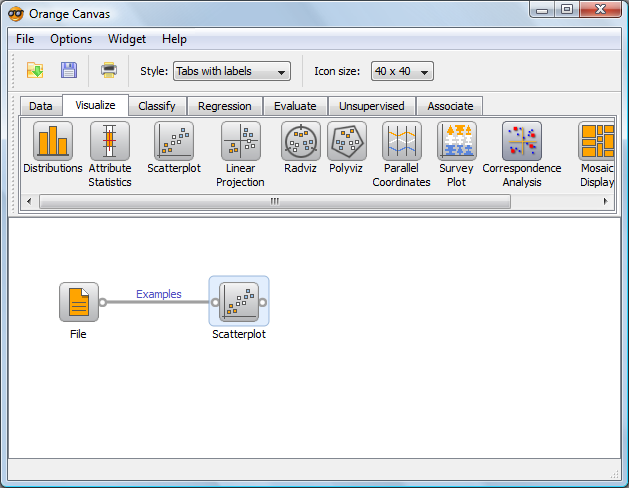
Task: Select the Mosaic Display widget icon
Action: 596,142
